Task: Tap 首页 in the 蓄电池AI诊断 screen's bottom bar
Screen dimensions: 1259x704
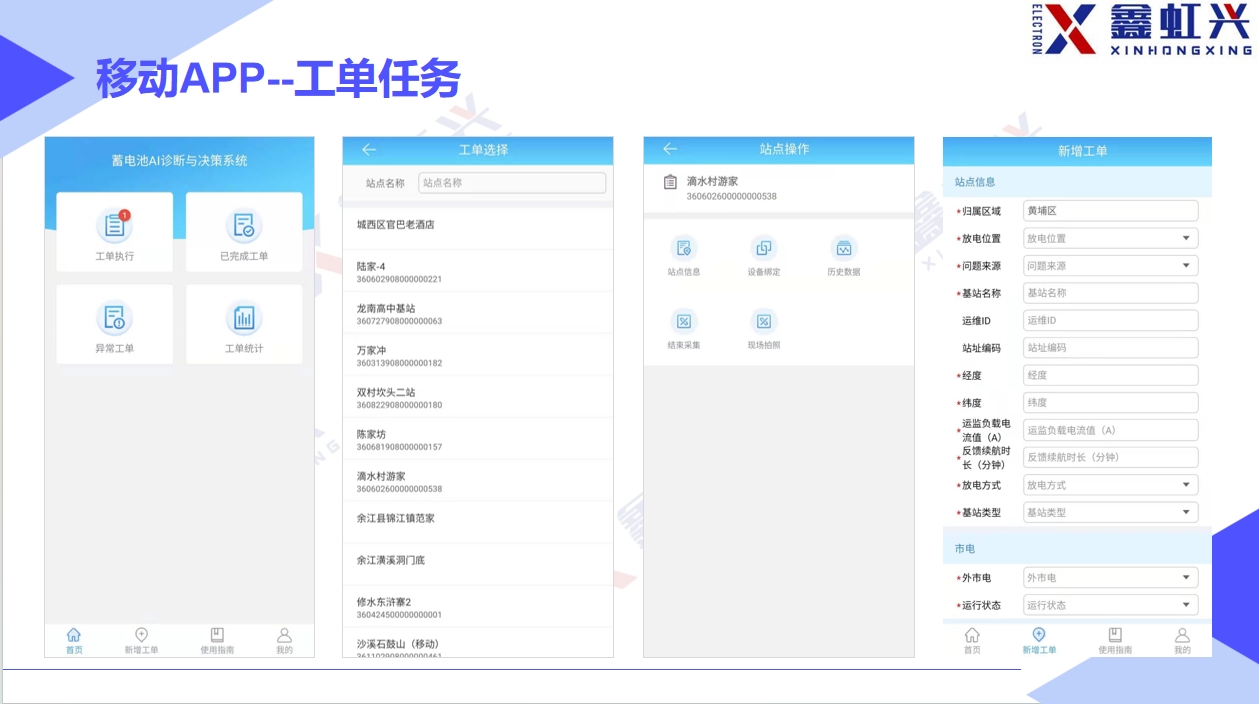Action: click(x=74, y=641)
